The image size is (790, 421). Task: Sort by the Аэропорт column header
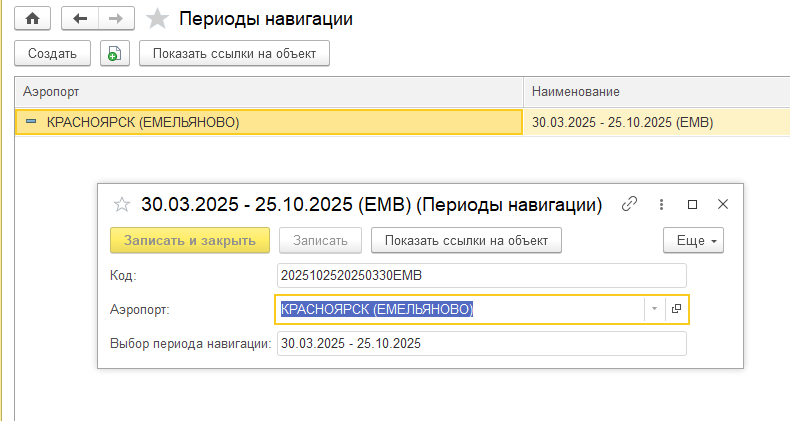[x=269, y=92]
